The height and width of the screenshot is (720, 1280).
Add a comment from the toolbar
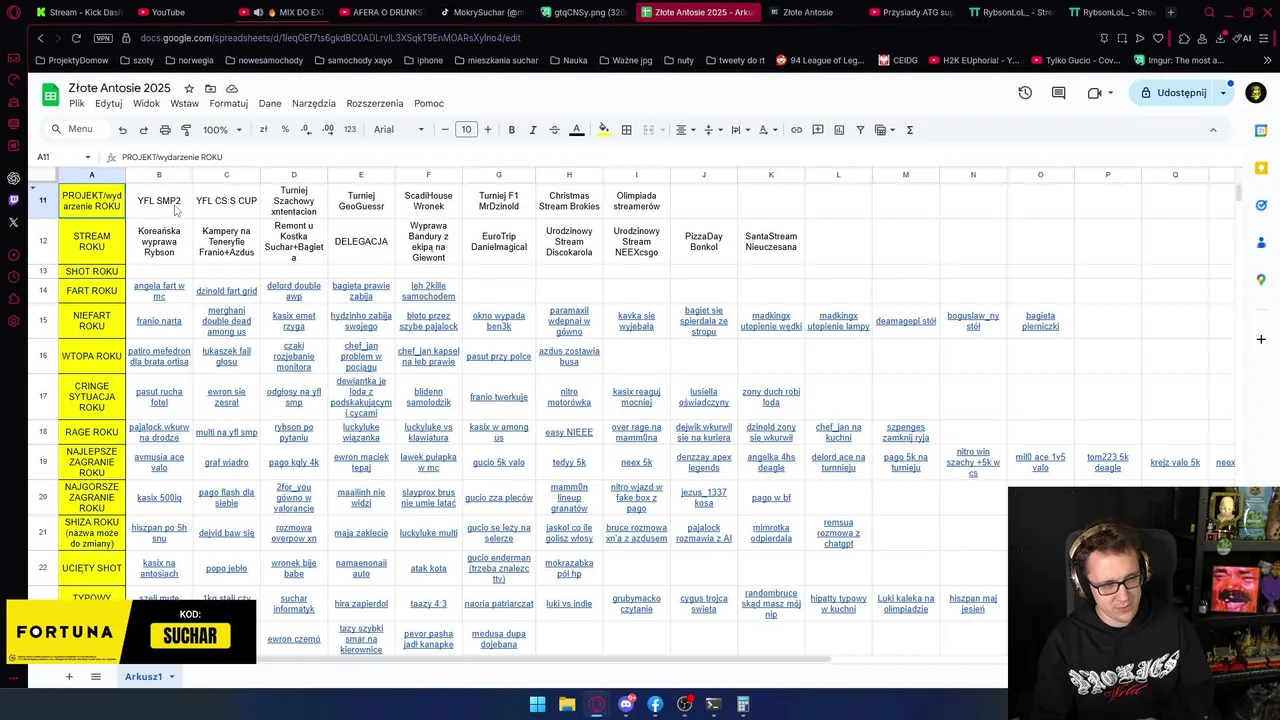click(x=817, y=130)
